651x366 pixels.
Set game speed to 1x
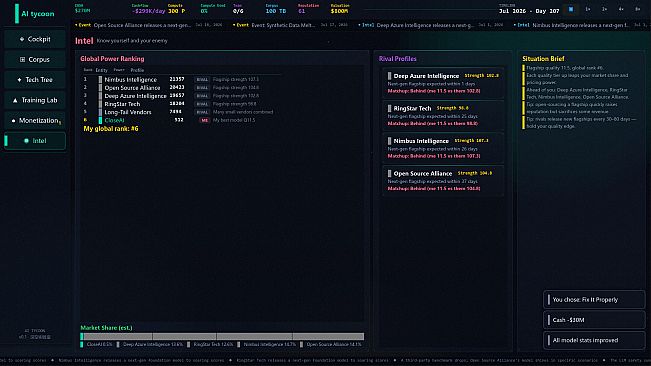point(587,9)
